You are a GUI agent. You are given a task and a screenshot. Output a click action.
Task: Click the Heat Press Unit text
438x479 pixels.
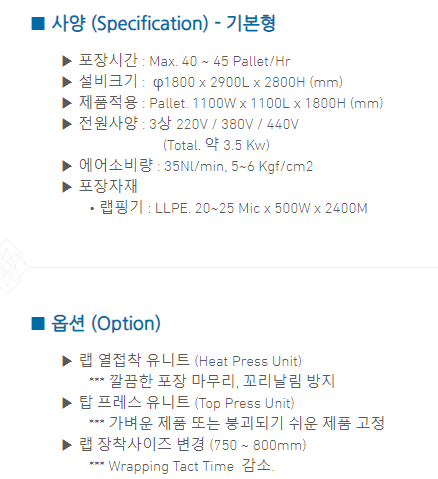[248, 361]
